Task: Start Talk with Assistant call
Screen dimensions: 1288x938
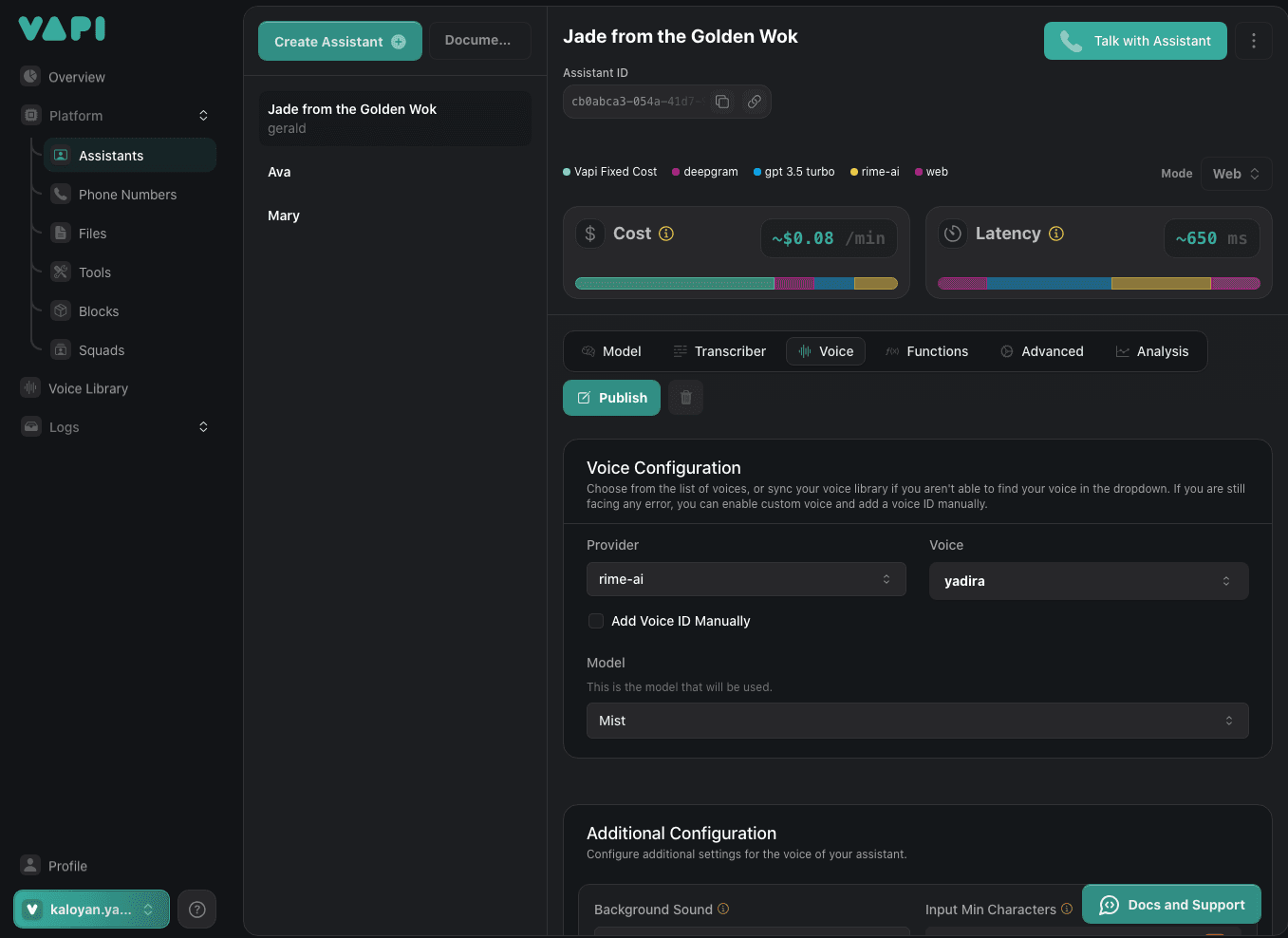Action: [x=1135, y=41]
